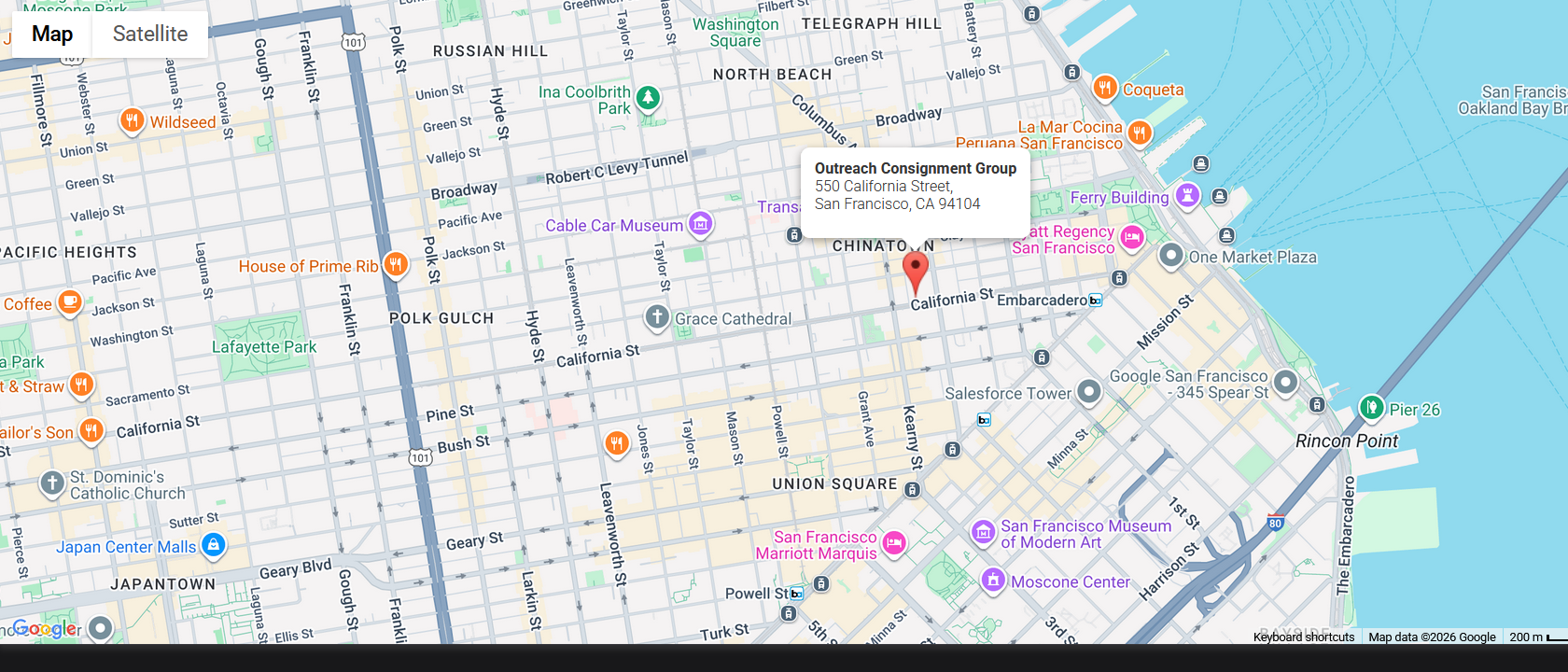Click the Wildseed restaurant icon
This screenshot has height=672, width=1568.
[133, 120]
